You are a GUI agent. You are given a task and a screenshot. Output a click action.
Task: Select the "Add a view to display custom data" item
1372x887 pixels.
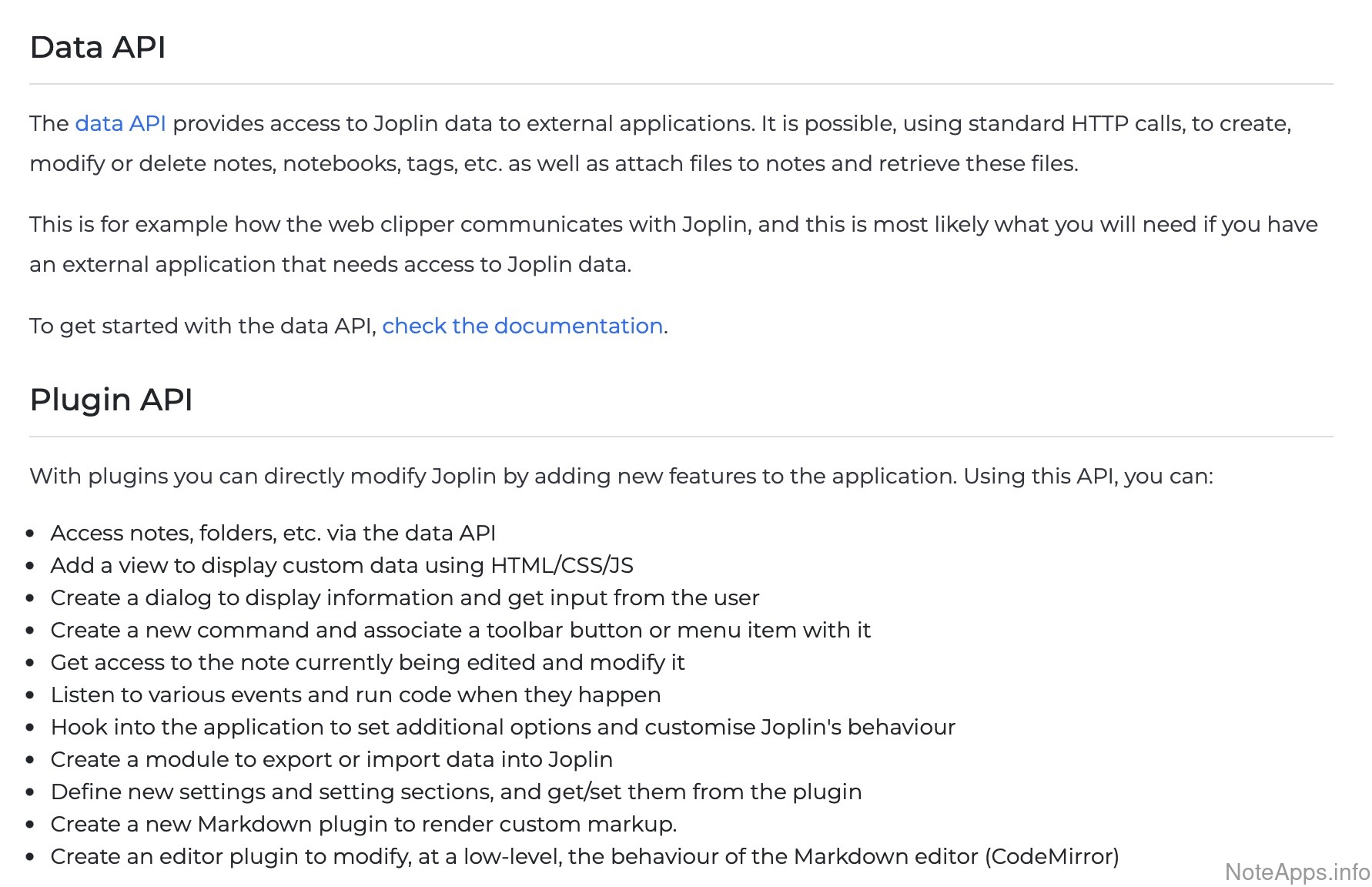point(341,566)
